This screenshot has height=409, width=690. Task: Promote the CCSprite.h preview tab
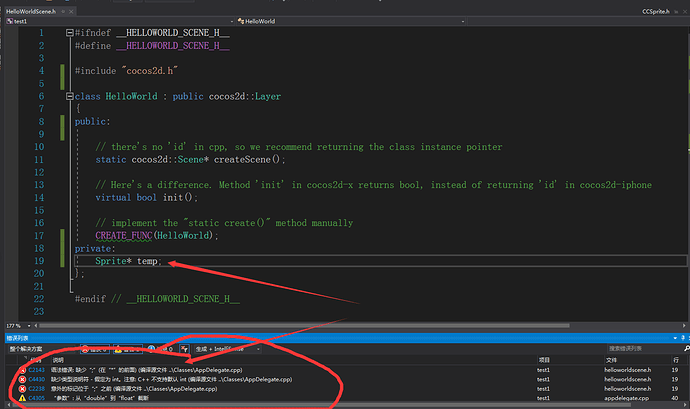[677, 12]
